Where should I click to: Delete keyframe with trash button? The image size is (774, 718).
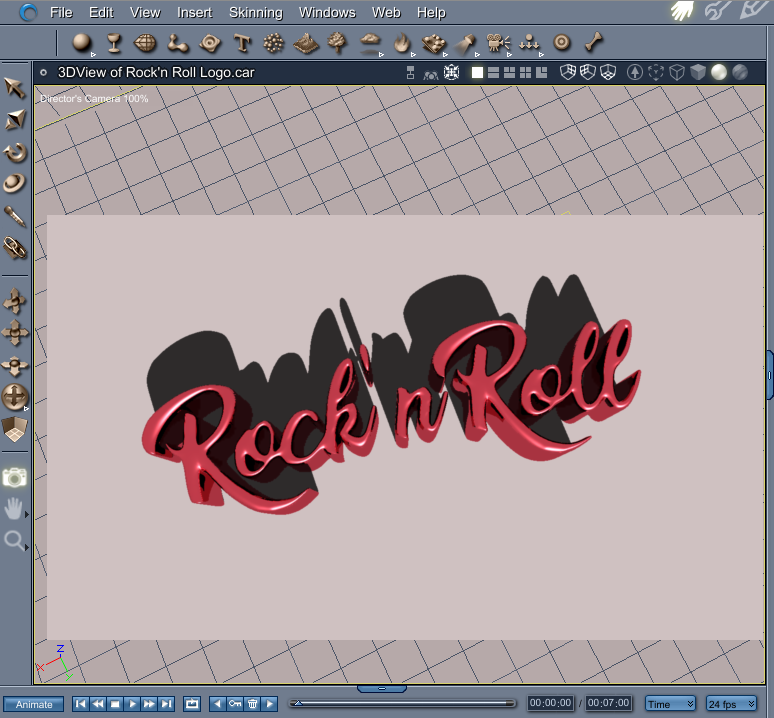pos(252,704)
